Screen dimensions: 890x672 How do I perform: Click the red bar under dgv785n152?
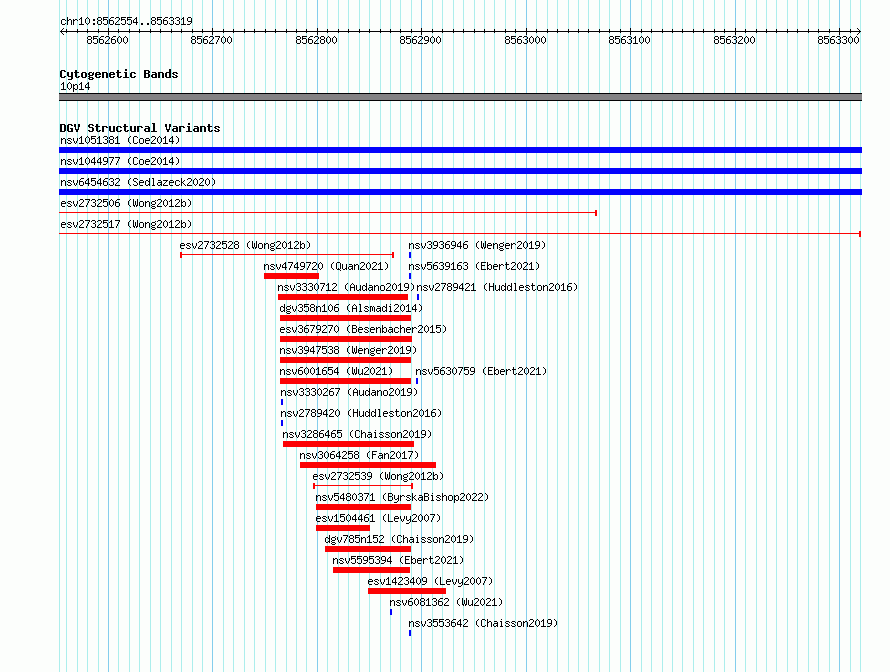pos(368,549)
